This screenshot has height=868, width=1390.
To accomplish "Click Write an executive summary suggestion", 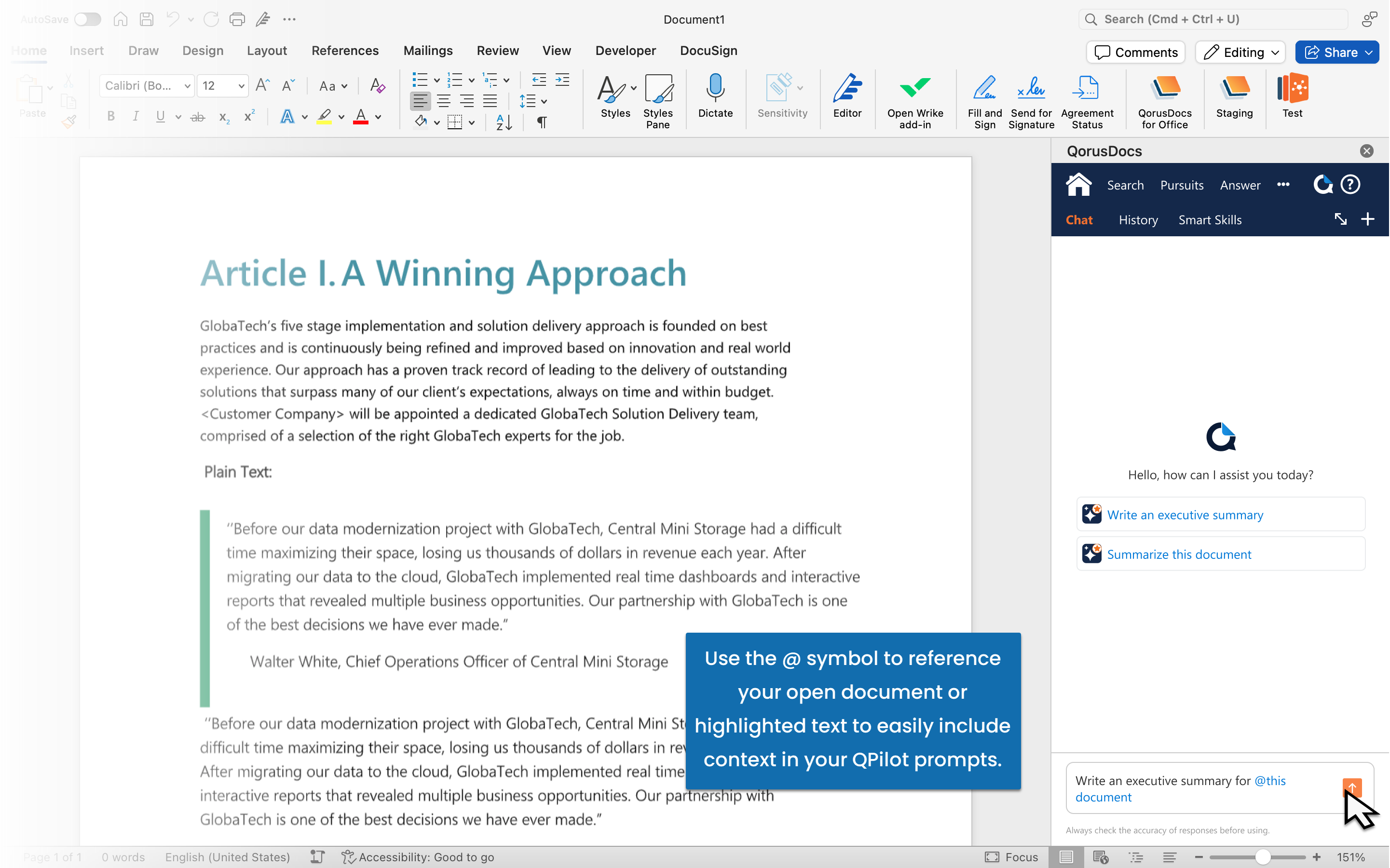I will coord(1221,515).
